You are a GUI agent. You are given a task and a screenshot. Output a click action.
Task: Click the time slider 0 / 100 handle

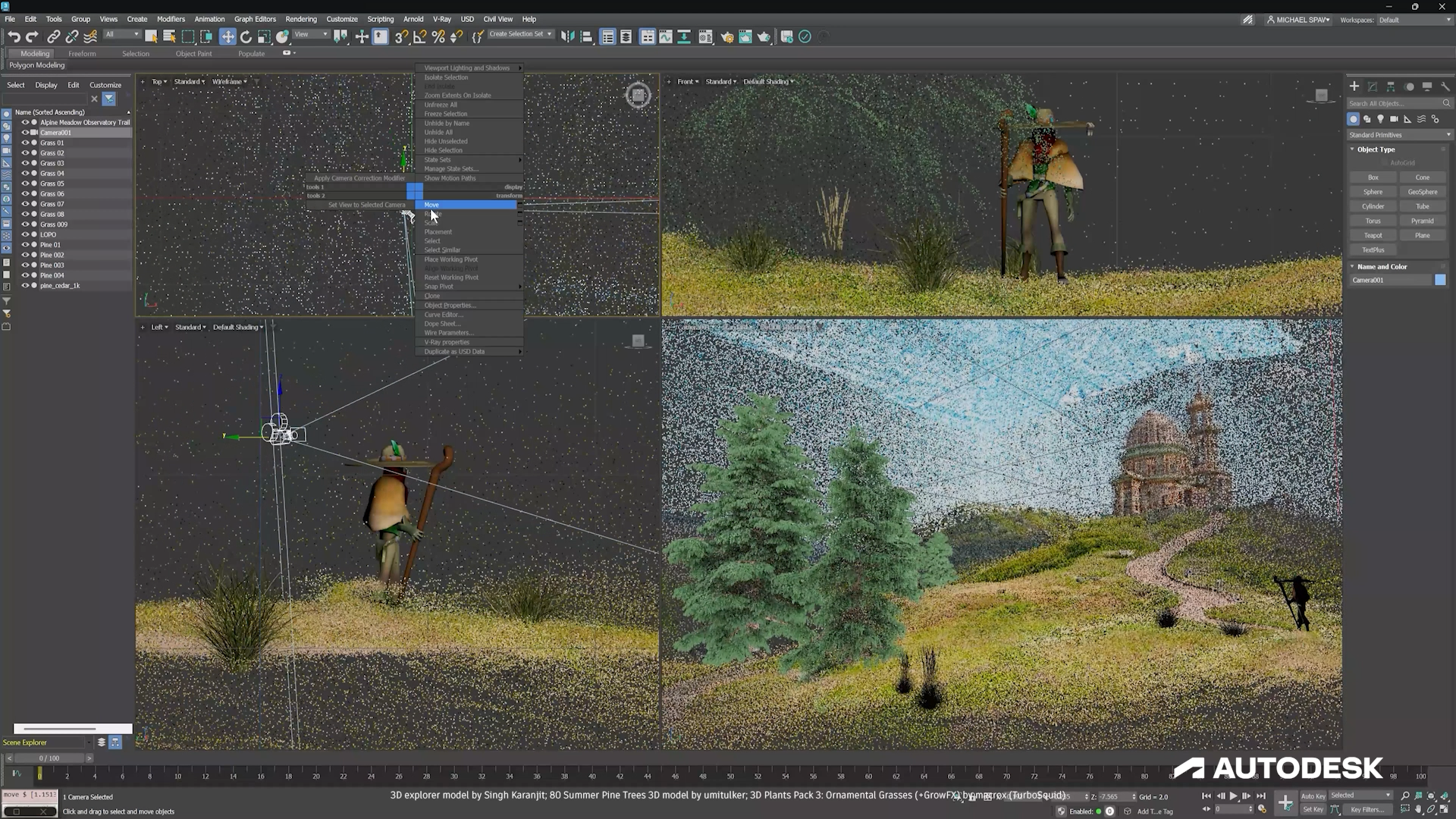pyautogui.click(x=49, y=758)
